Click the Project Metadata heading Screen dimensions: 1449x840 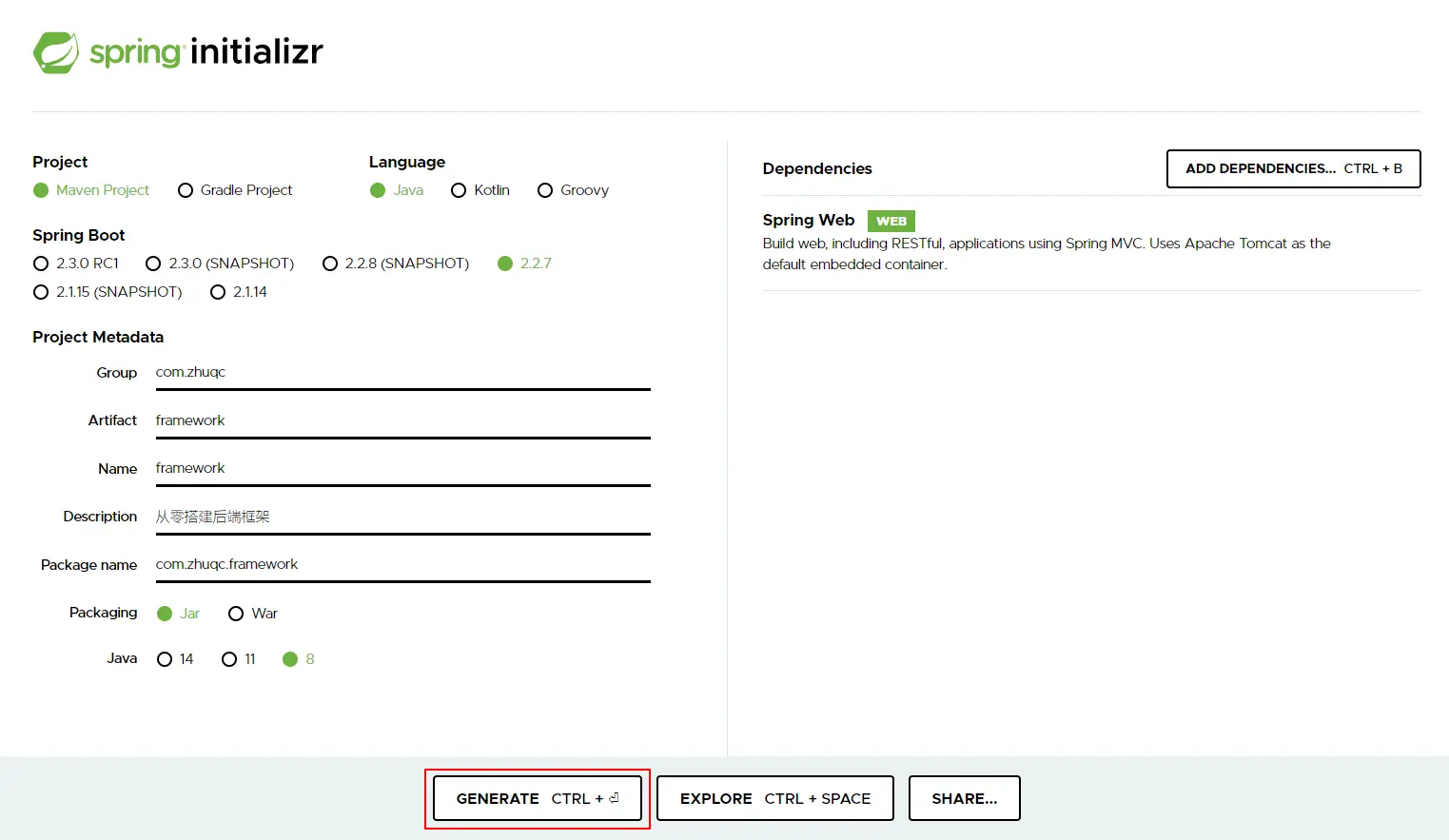pos(98,337)
